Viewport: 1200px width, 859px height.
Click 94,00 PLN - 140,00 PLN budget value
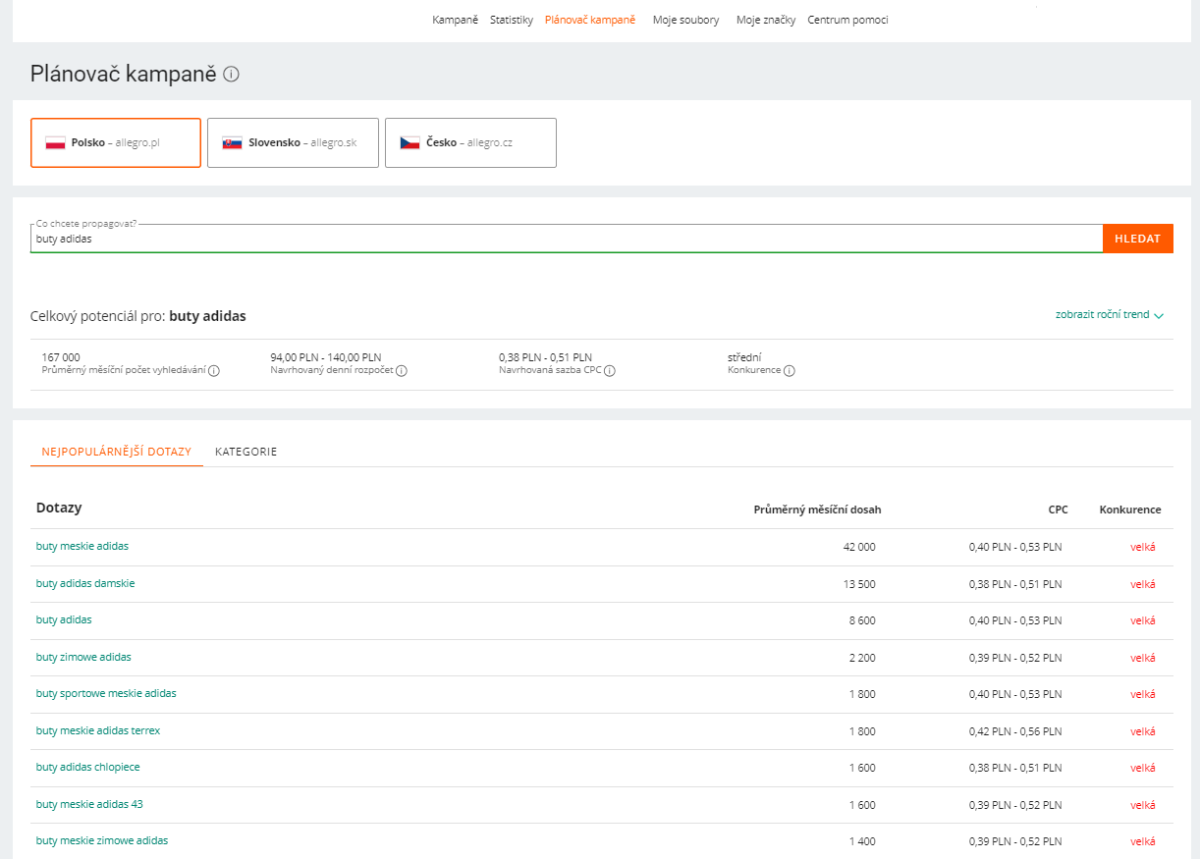tap(326, 357)
